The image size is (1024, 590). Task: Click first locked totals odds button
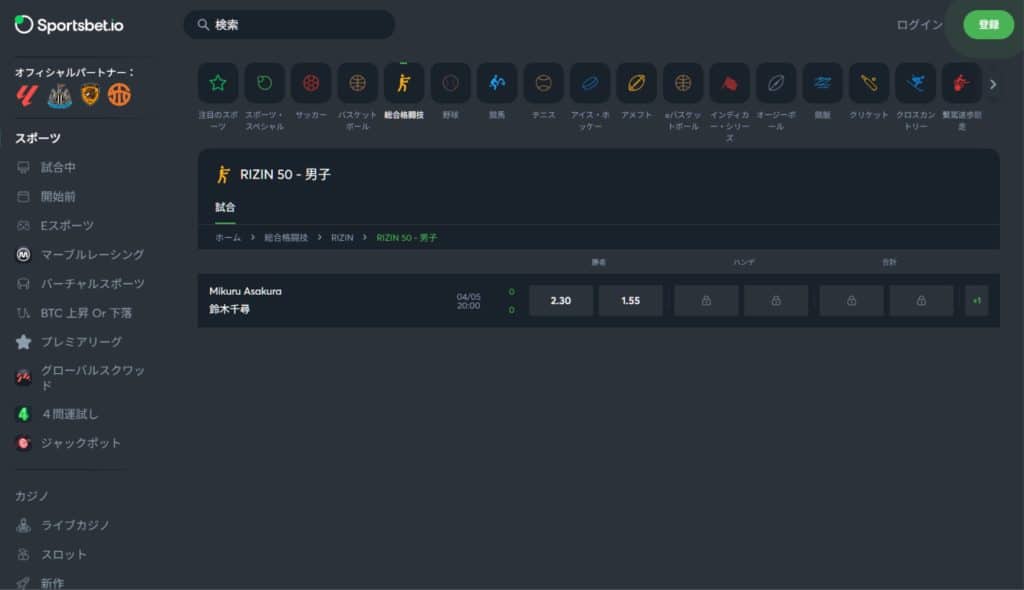852,301
